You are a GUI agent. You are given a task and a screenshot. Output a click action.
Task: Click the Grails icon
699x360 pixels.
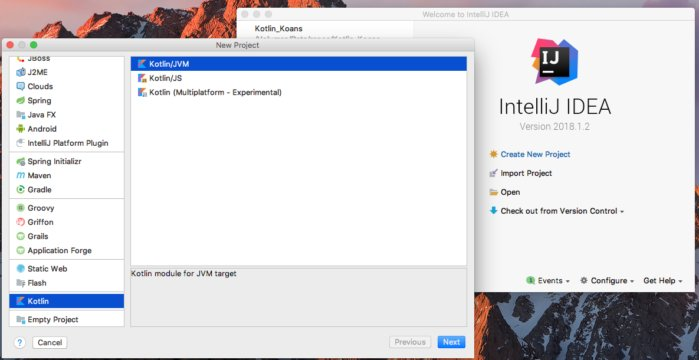click(21, 236)
